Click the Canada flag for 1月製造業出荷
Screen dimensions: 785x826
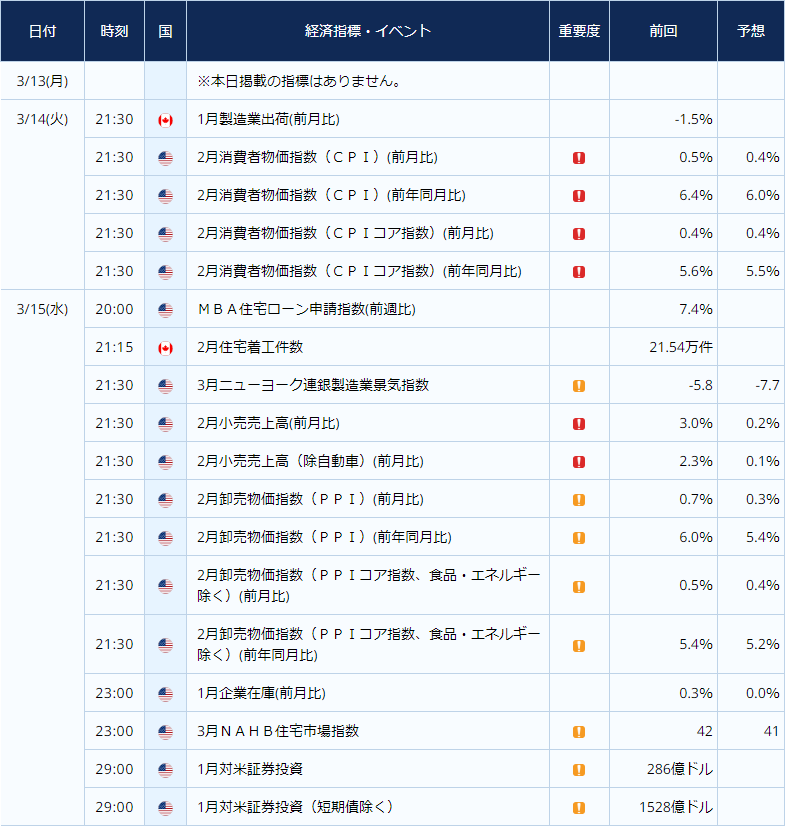tap(165, 120)
